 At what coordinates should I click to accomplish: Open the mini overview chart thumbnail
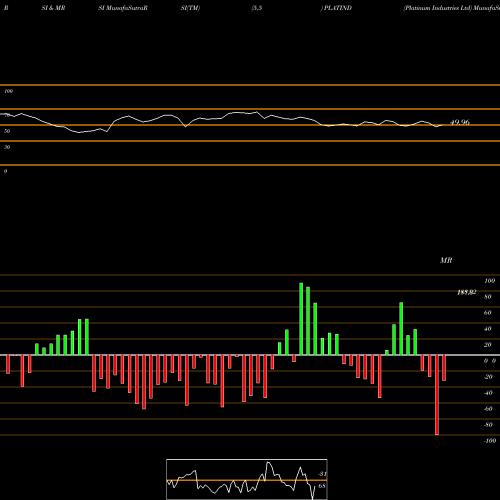pyautogui.click(x=247, y=479)
